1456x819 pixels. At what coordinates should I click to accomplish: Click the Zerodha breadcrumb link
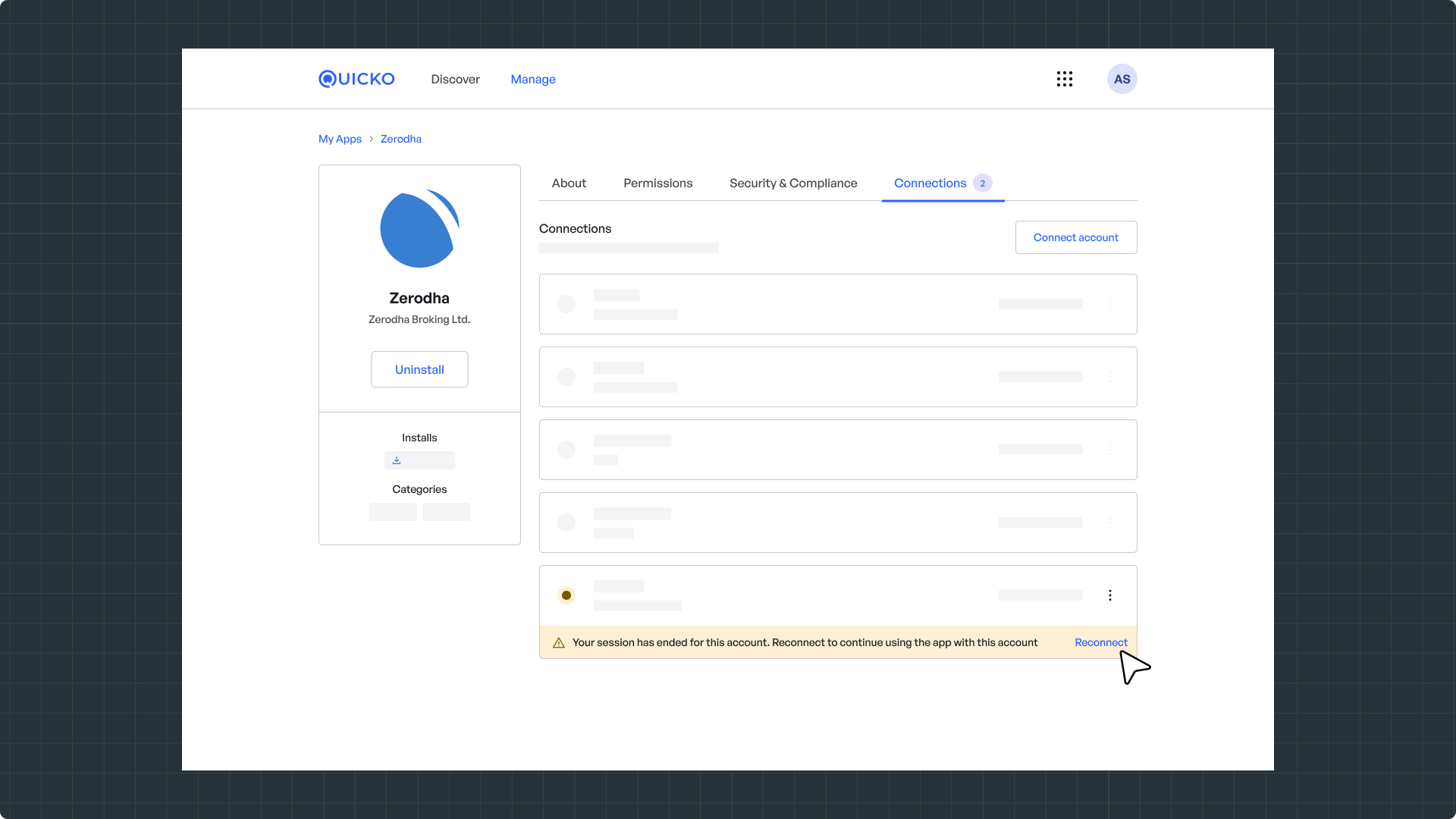tap(401, 139)
